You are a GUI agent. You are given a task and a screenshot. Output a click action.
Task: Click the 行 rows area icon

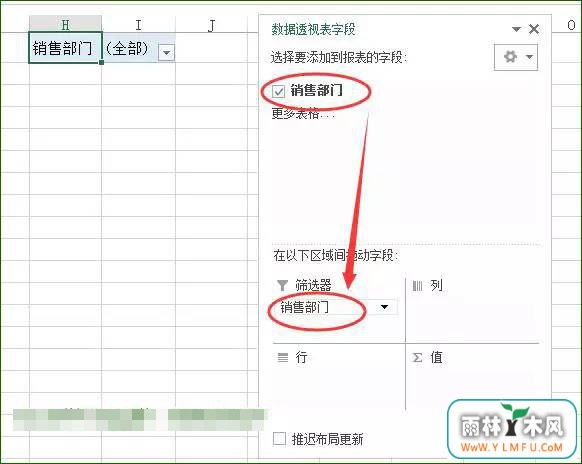coord(283,357)
